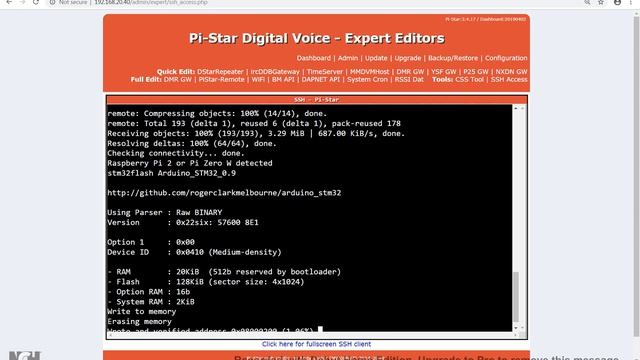Viewport: 640px width, 360px height.
Task: Click the address bar URL field
Action: 151,2
